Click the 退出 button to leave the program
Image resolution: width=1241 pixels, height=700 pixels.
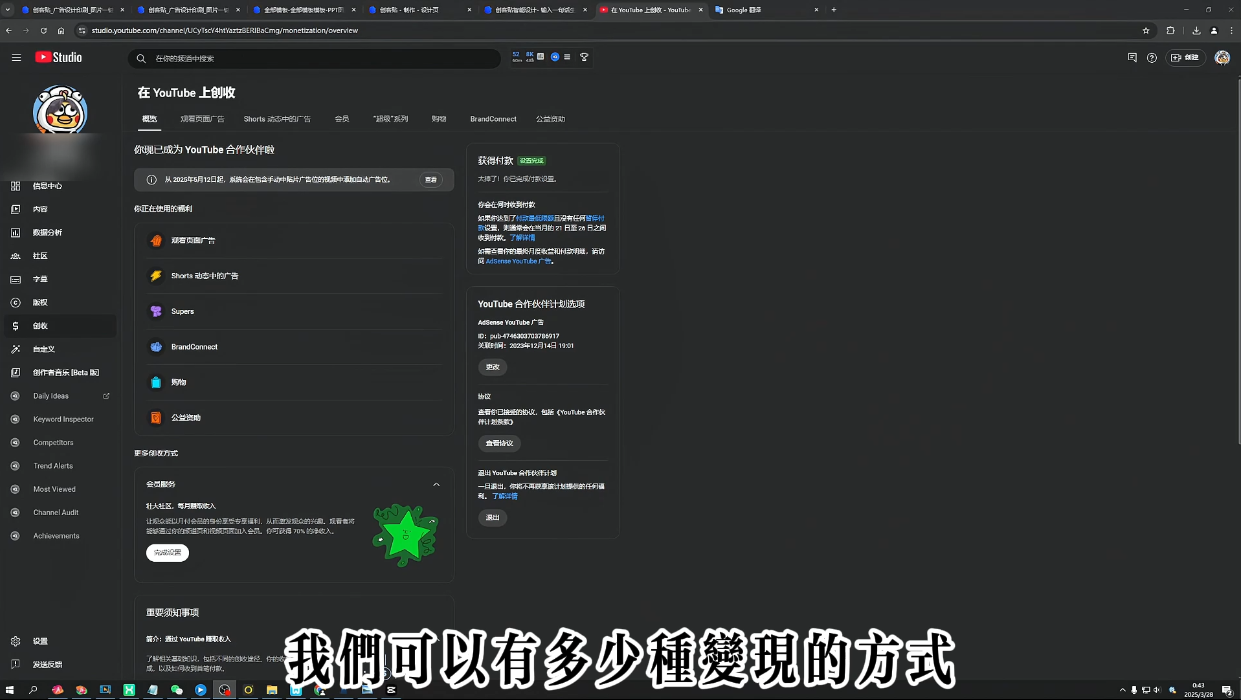pos(492,517)
